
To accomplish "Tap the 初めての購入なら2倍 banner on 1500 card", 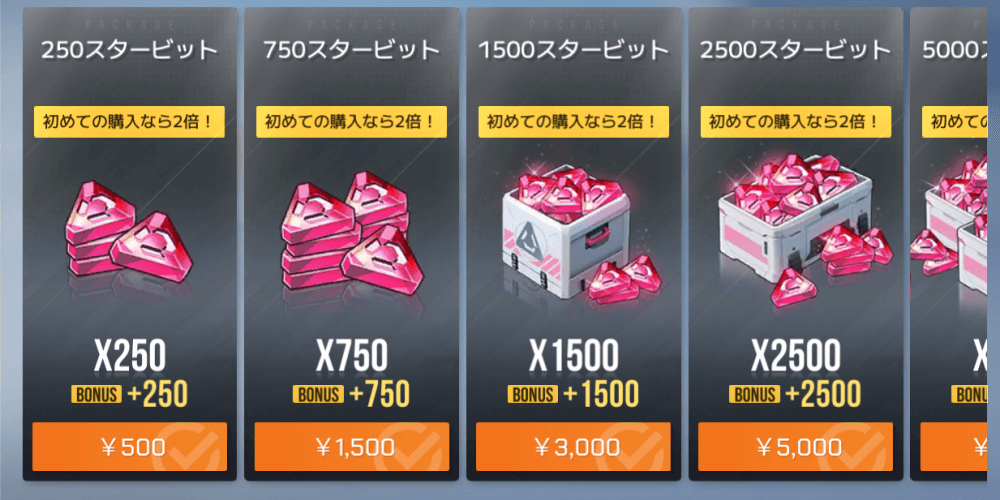I will click(x=573, y=122).
